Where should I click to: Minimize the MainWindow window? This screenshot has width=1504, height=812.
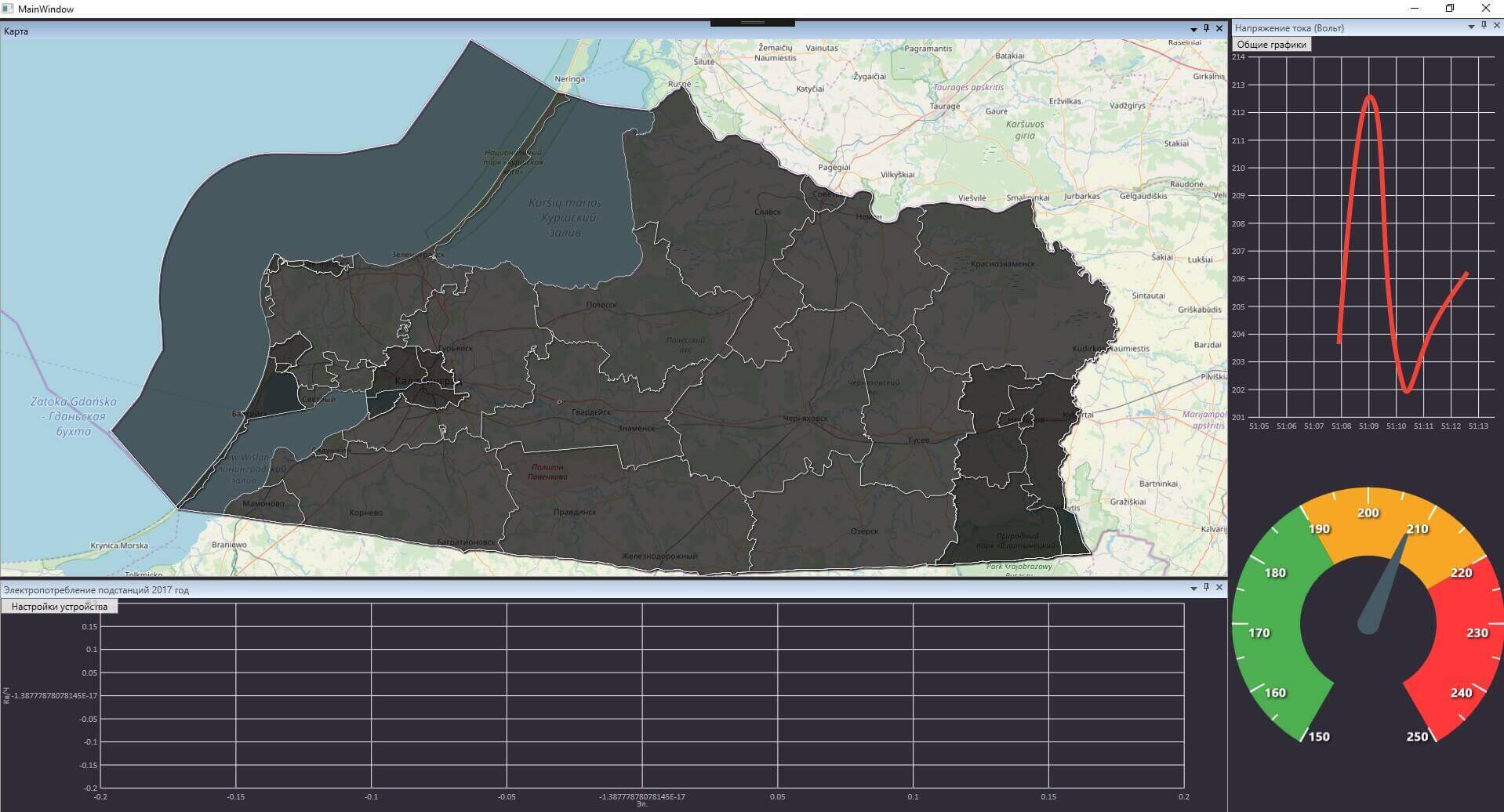[1415, 9]
